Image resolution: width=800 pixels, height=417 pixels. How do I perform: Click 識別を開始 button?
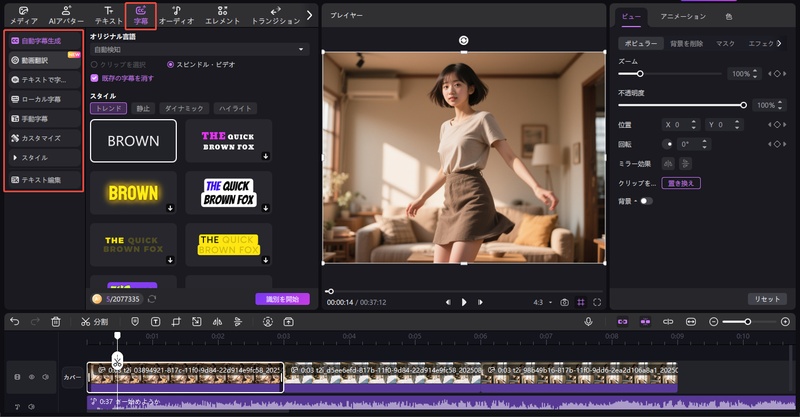coord(282,299)
